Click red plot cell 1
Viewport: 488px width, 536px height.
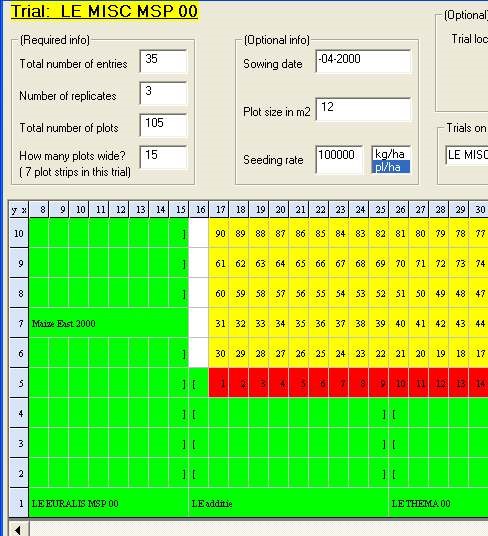coord(219,383)
